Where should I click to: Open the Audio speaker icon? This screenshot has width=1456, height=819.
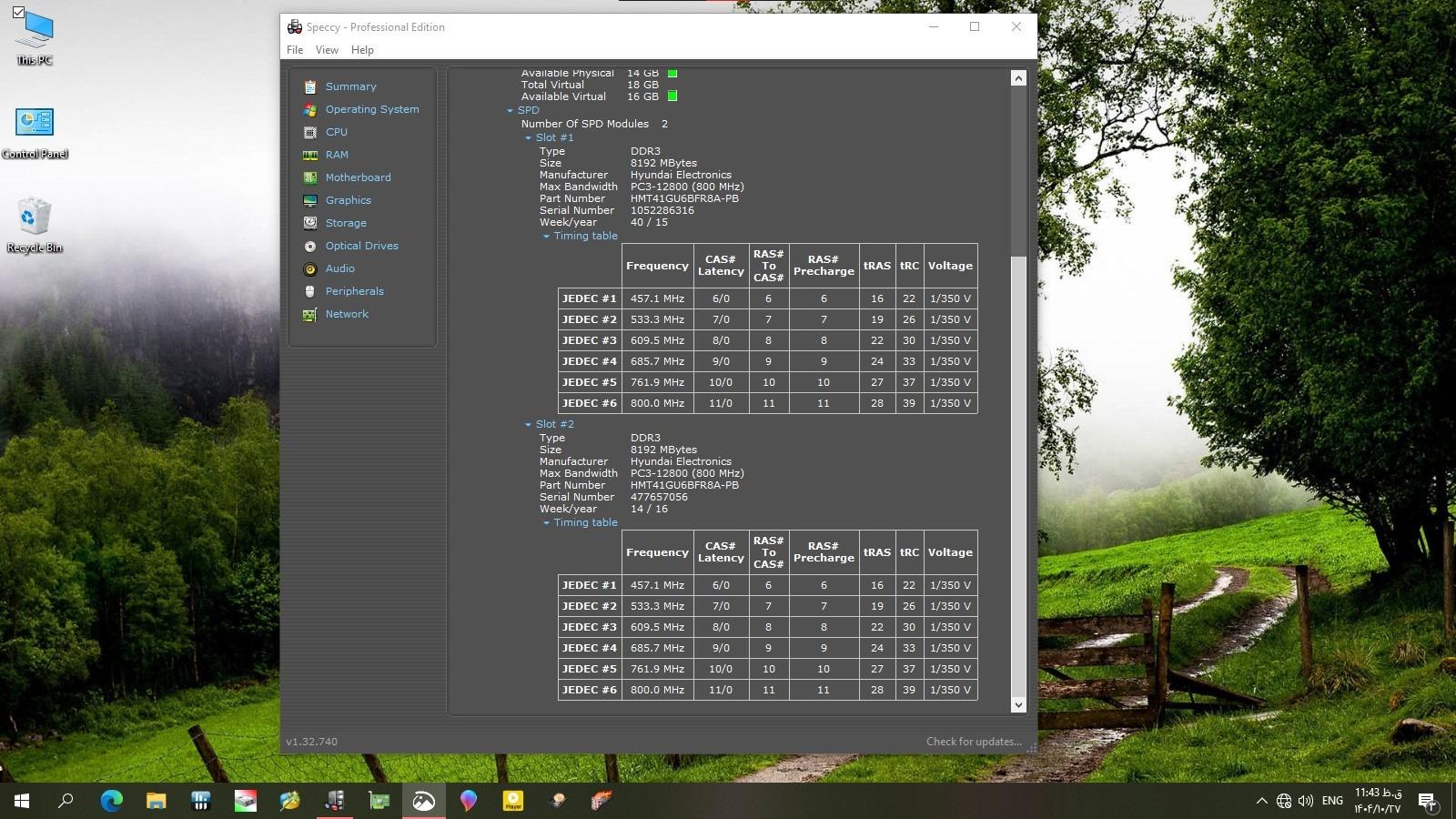click(310, 268)
